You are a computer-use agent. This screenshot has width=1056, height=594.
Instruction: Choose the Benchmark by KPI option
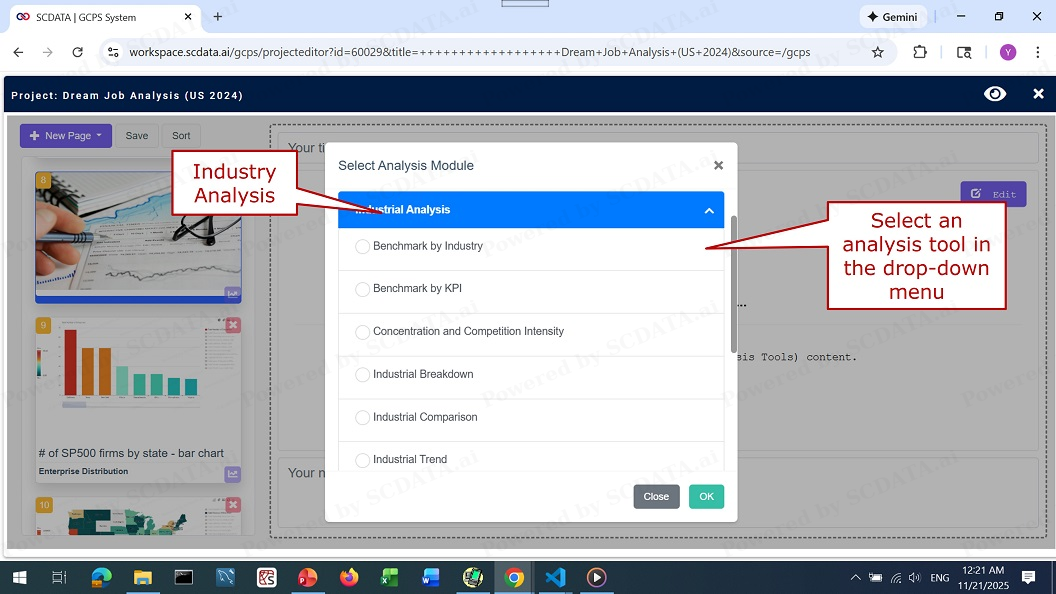click(362, 289)
